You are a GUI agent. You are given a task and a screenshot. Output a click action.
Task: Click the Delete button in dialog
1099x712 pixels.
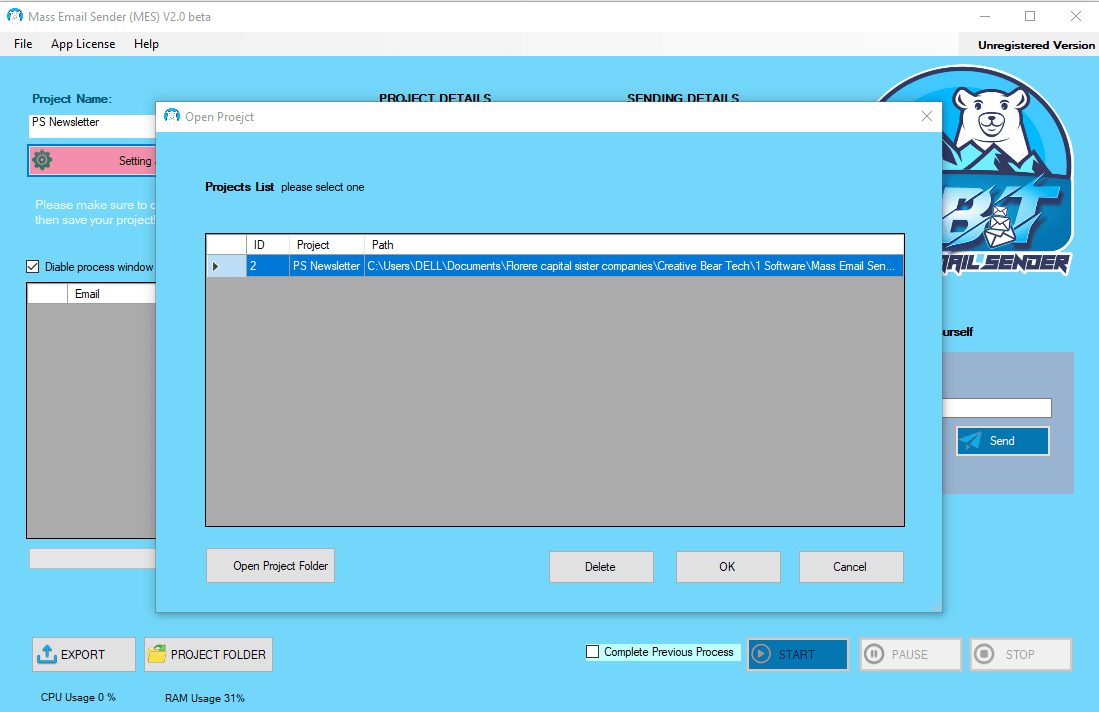[x=600, y=567]
